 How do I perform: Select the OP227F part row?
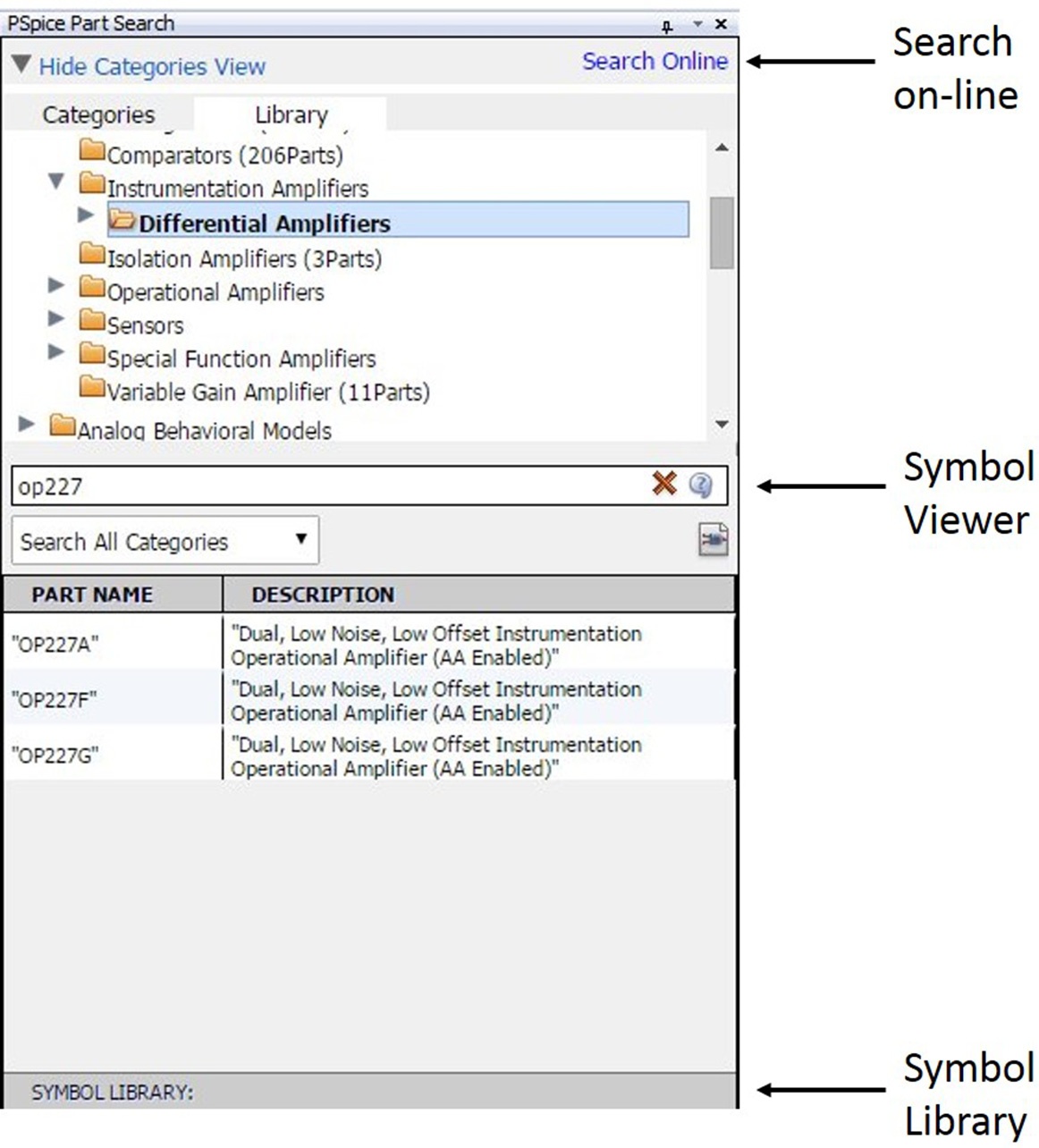(x=369, y=699)
